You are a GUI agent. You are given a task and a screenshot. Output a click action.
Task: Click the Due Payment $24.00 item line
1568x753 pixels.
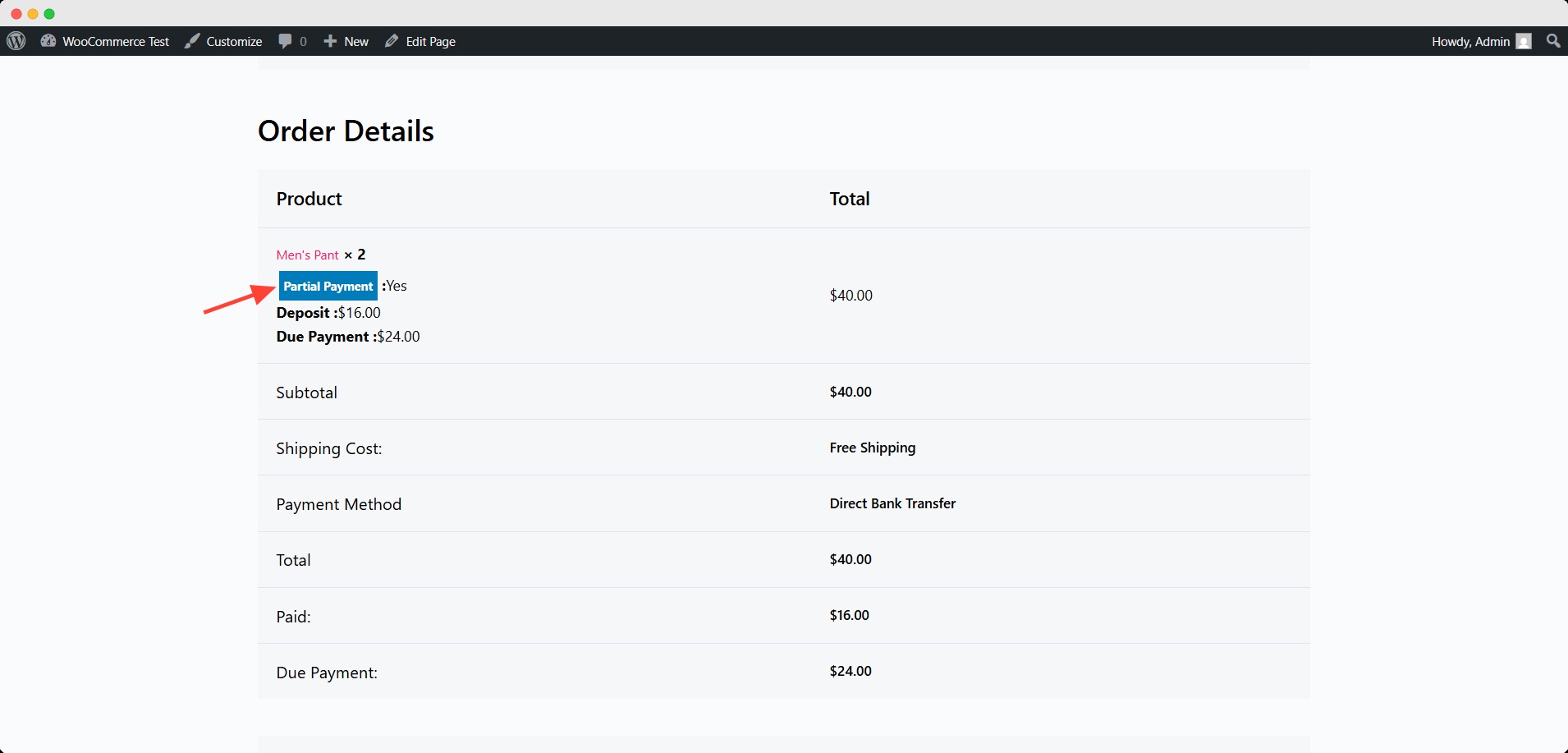(x=348, y=337)
